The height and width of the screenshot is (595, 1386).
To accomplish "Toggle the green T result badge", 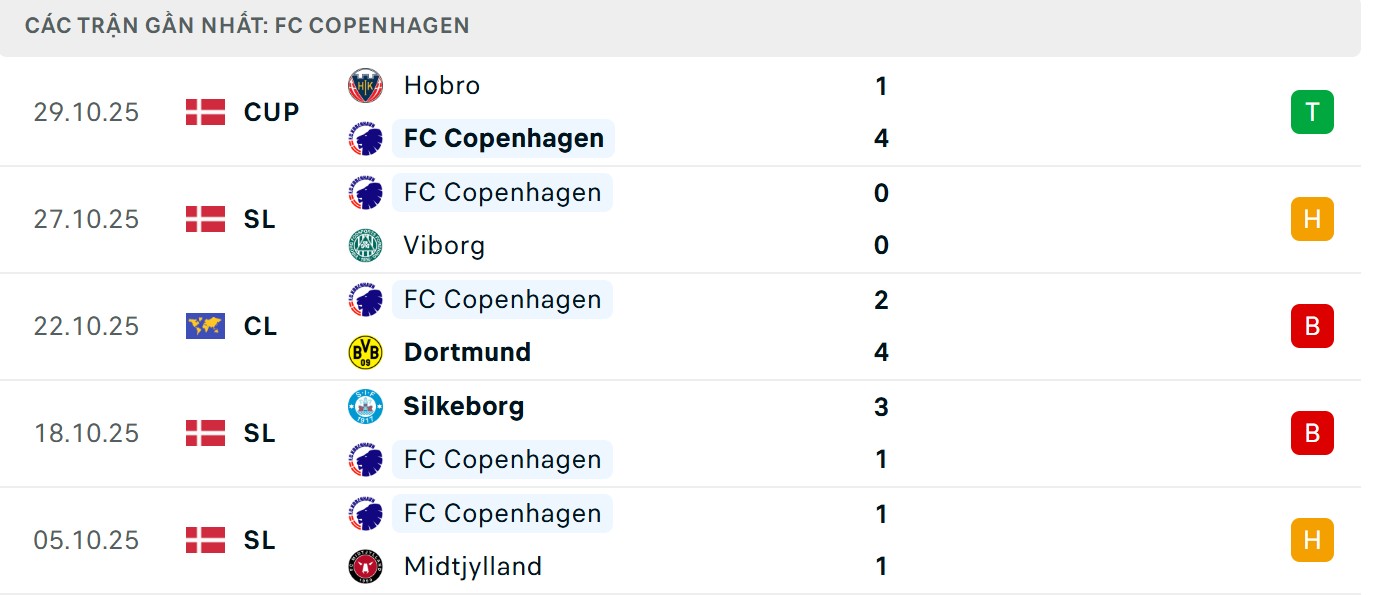I will pos(1311,112).
